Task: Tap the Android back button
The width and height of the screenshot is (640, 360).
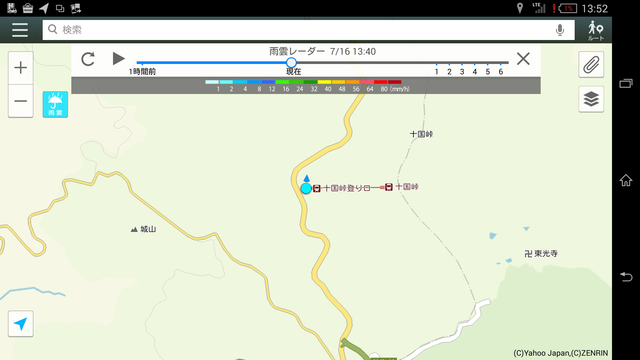Action: click(626, 277)
